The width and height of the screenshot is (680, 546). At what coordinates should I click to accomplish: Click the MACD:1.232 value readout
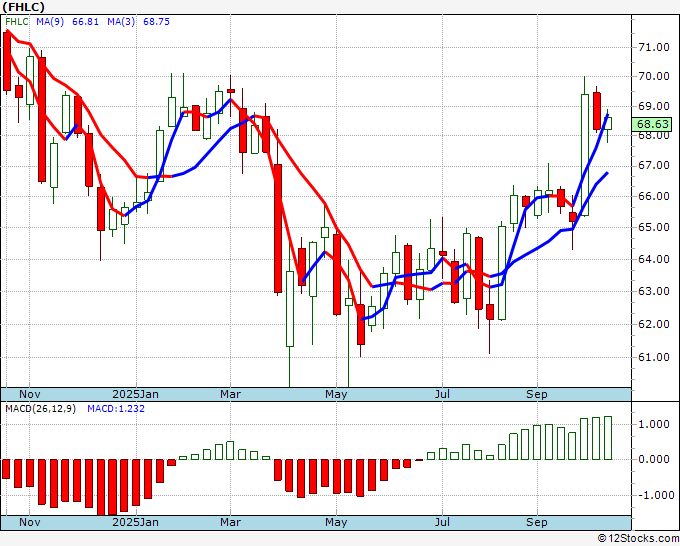pos(116,409)
